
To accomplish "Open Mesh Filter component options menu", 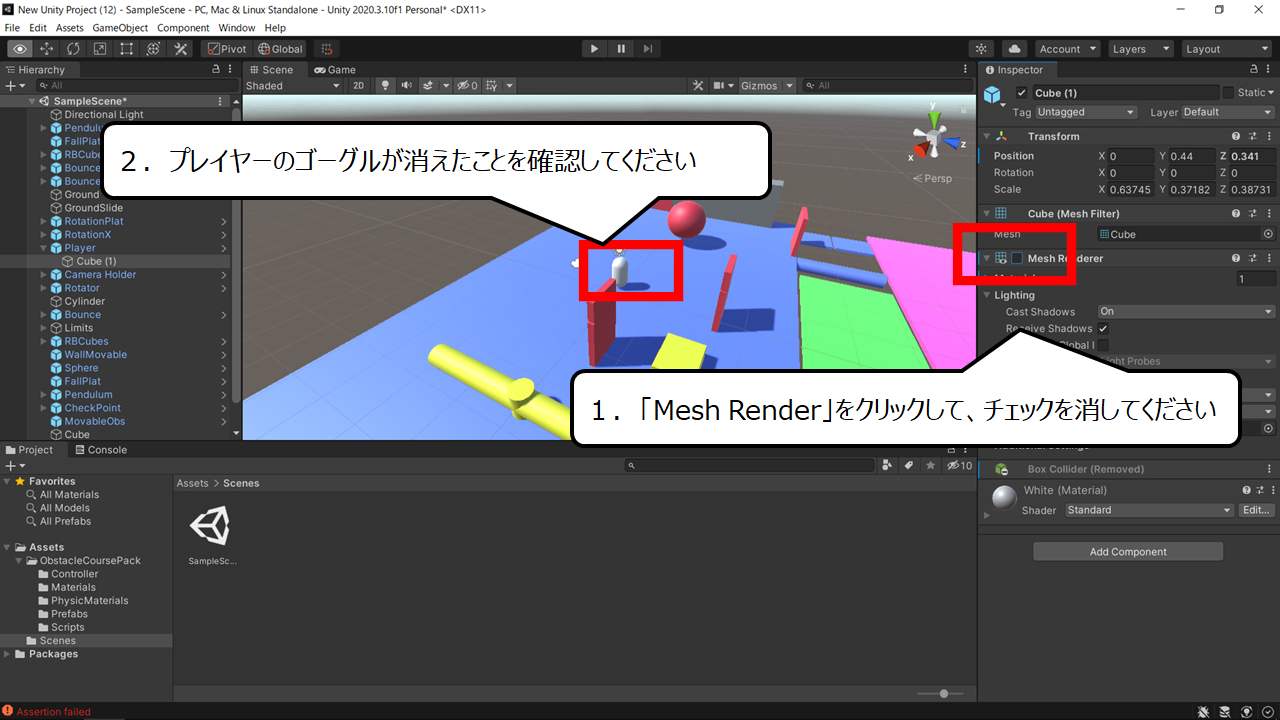I will 1268,214.
